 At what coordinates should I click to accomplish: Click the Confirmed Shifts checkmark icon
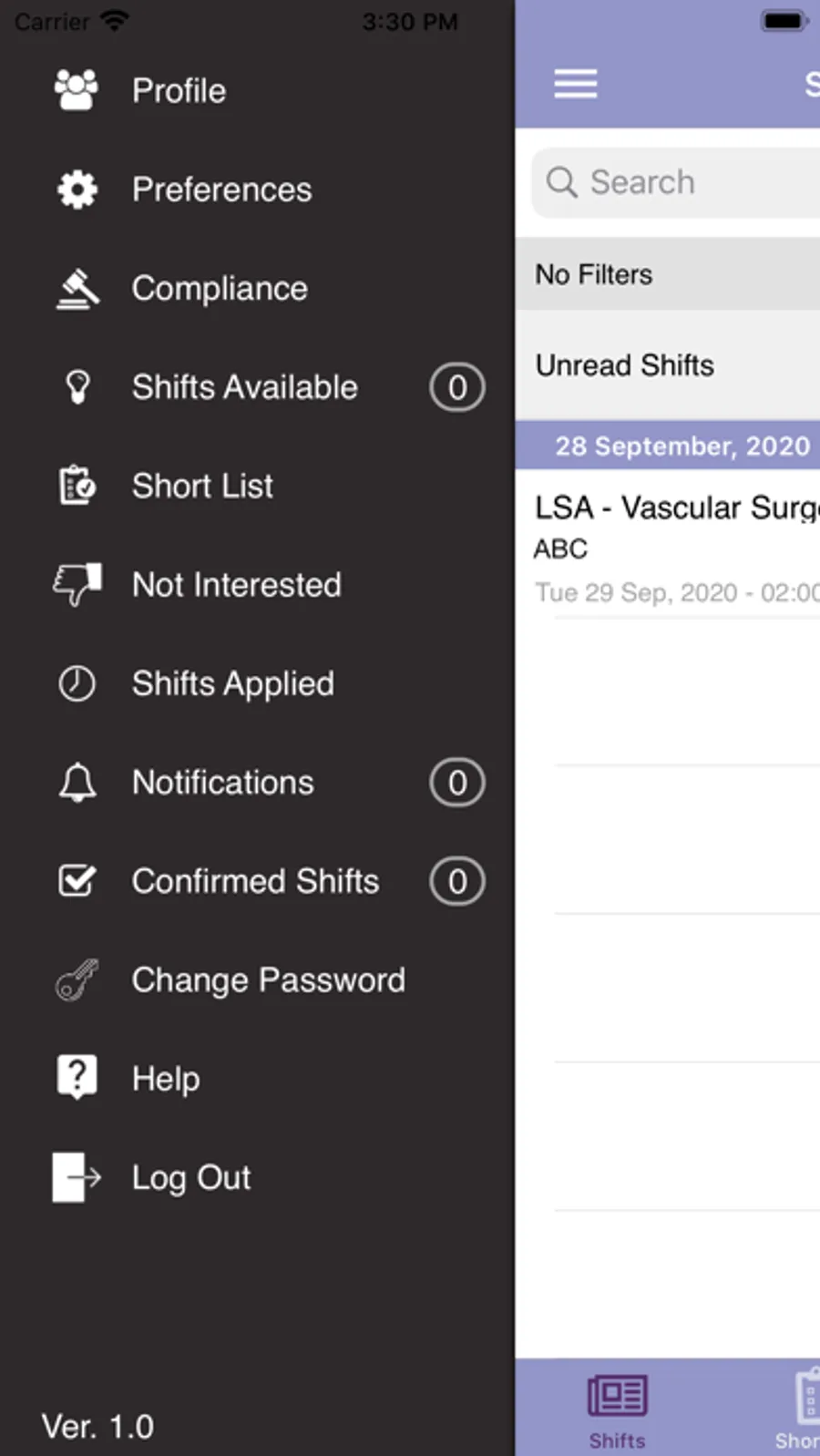click(x=77, y=881)
